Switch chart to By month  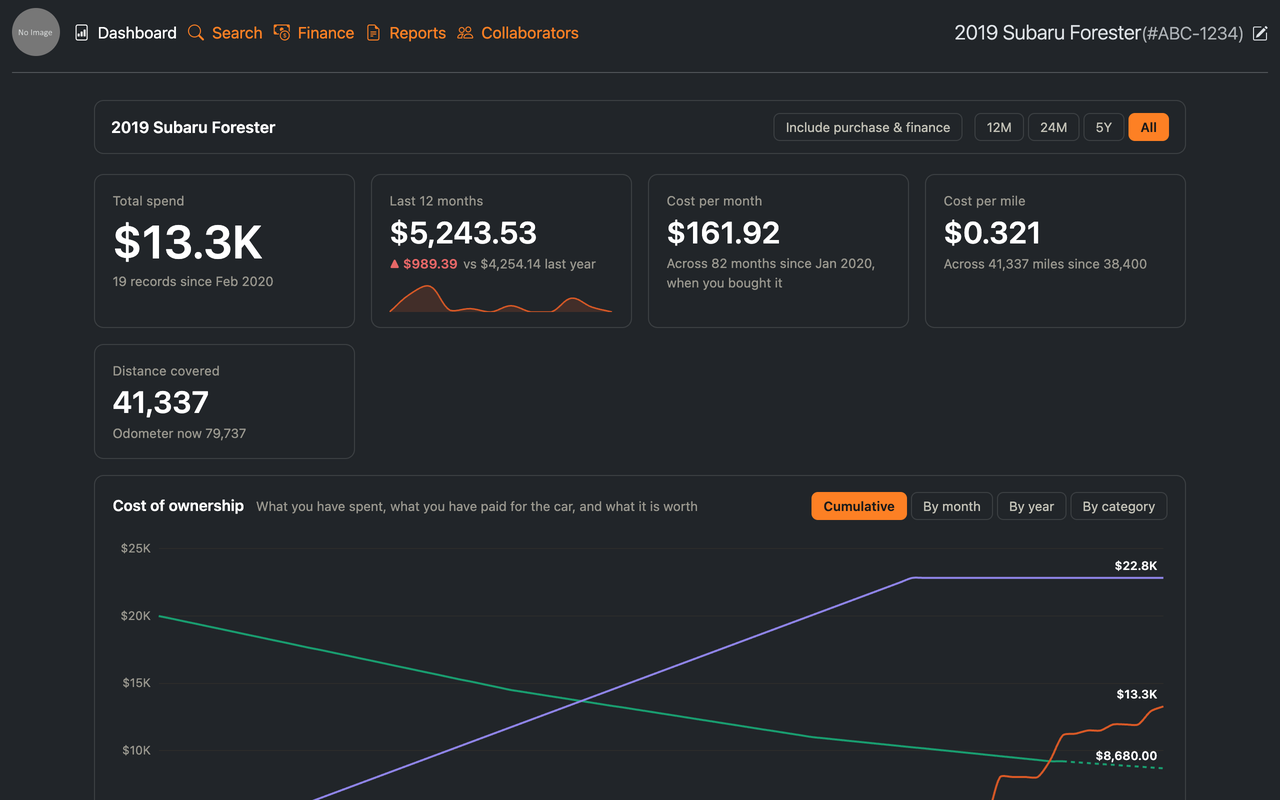951,506
